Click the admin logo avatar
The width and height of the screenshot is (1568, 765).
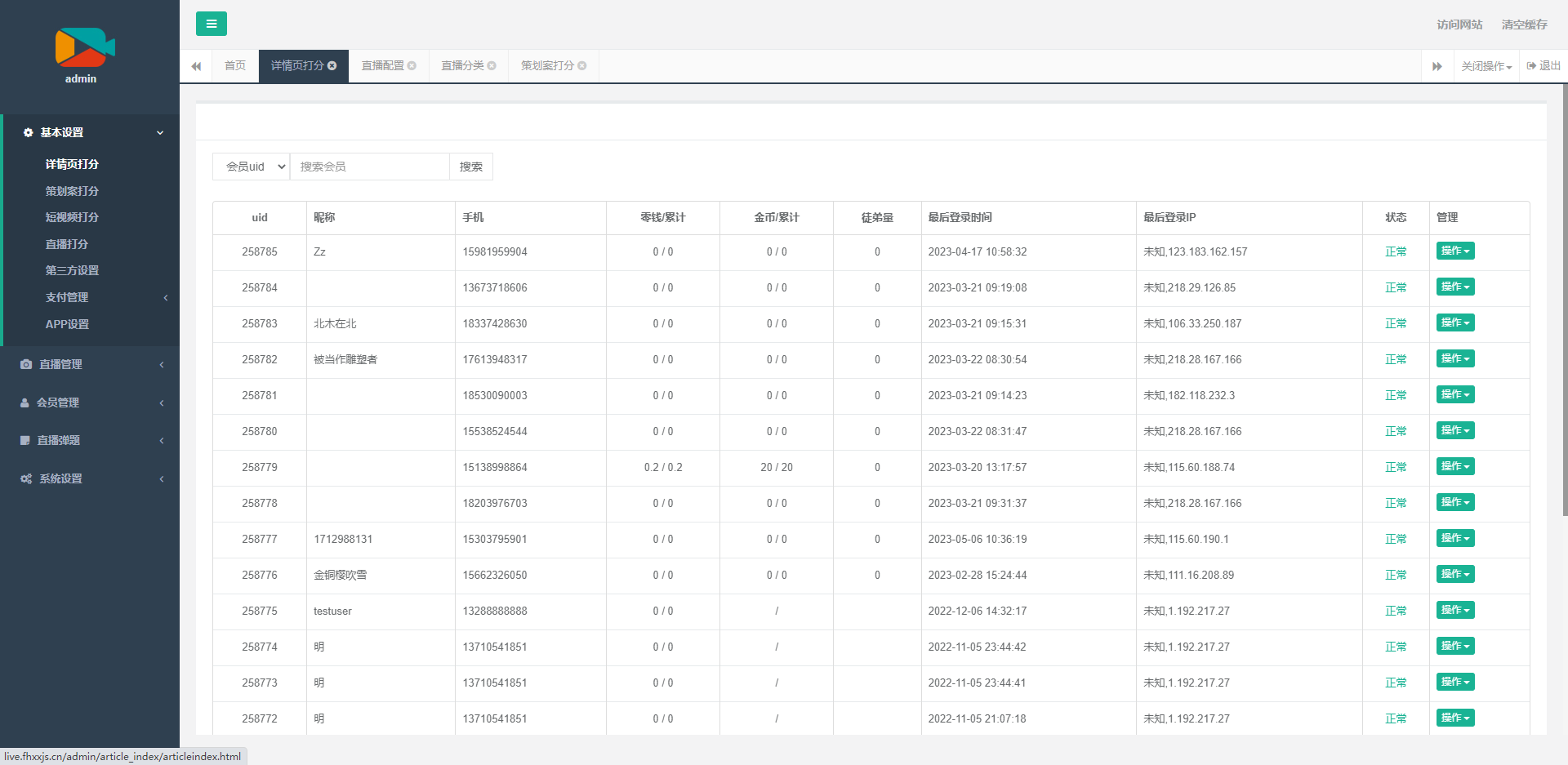click(84, 47)
